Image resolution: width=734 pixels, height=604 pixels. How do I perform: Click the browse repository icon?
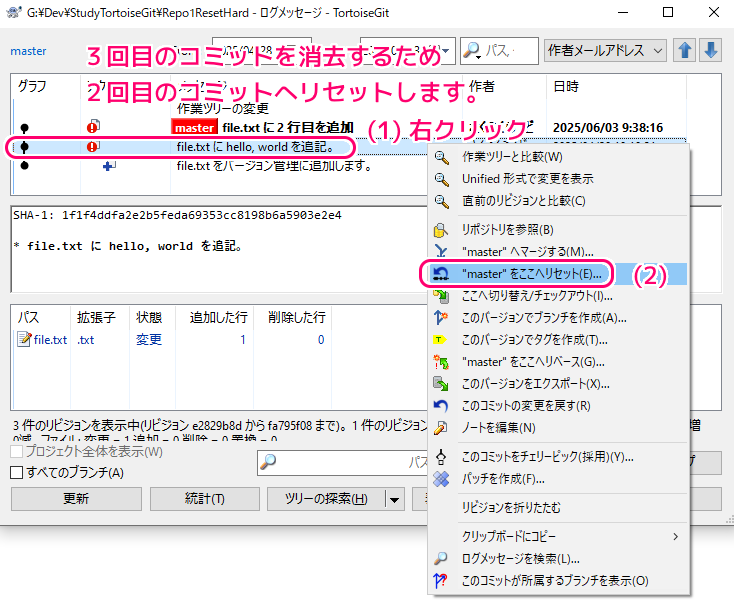click(x=441, y=230)
